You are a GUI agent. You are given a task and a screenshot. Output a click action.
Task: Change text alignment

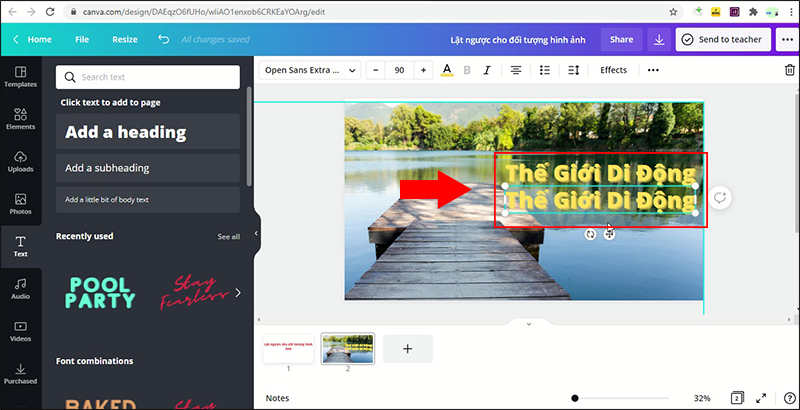coord(516,70)
